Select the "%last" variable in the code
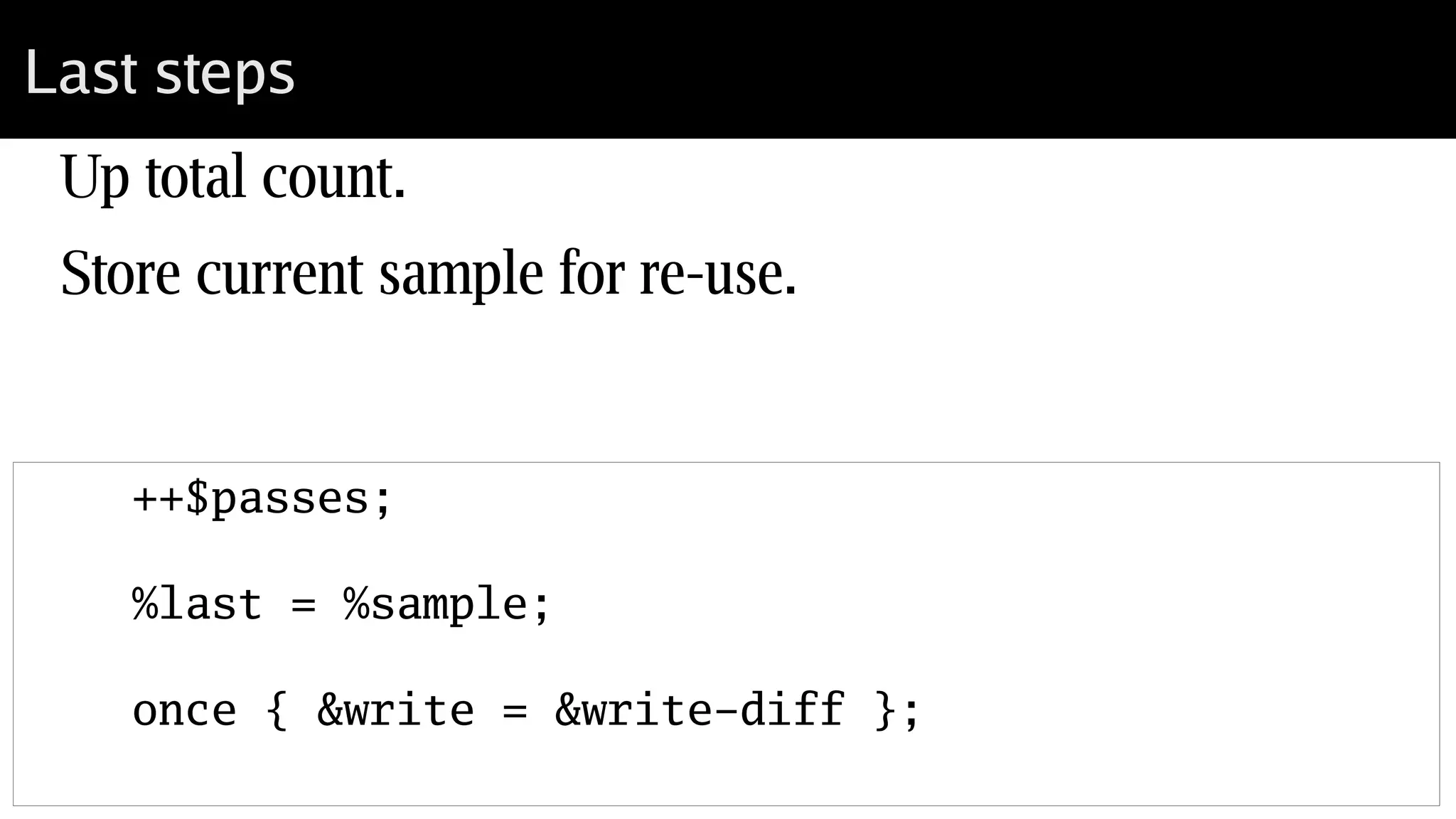This screenshot has height=819, width=1456. 197,605
